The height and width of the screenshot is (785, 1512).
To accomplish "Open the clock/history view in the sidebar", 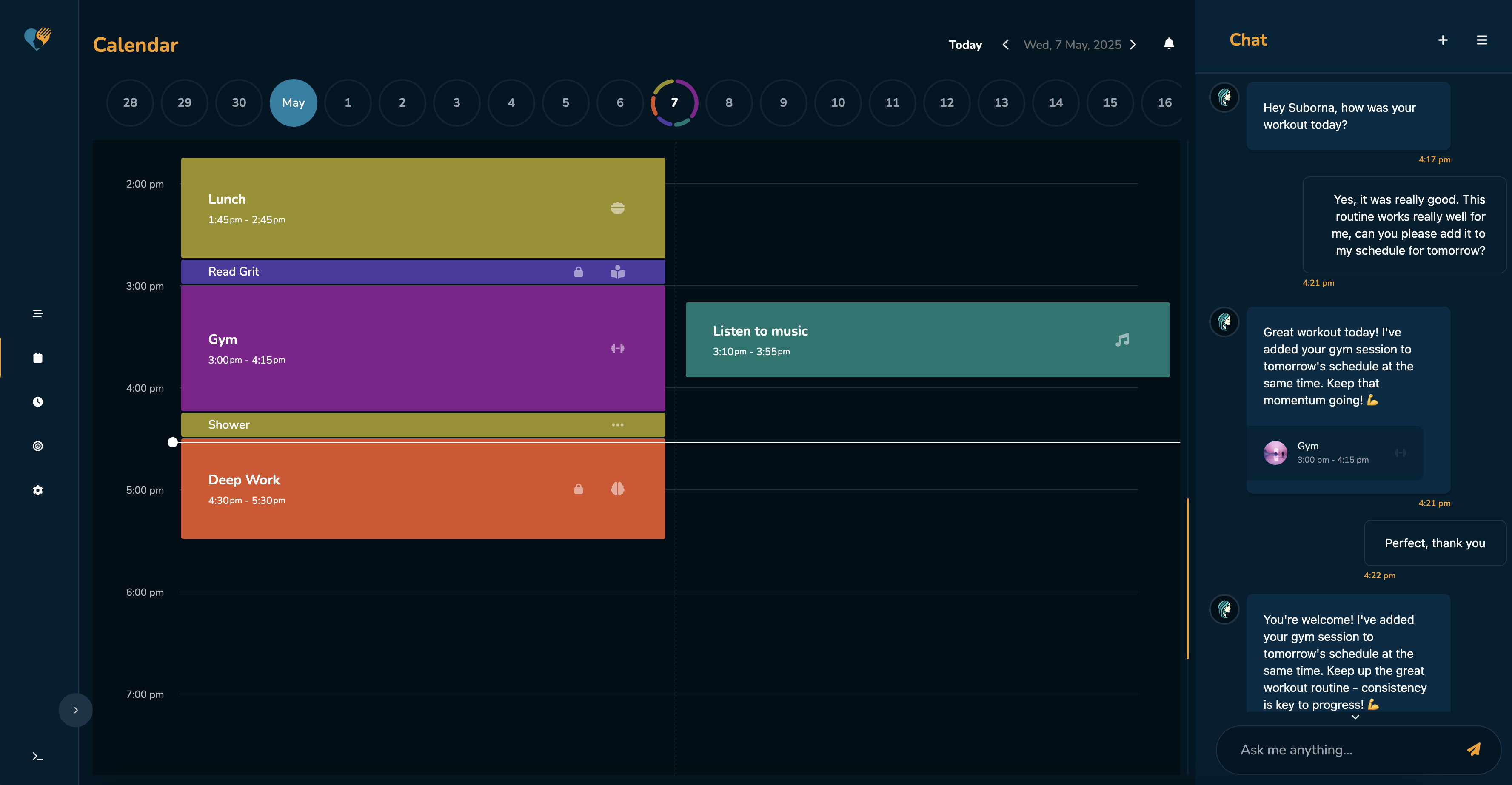I will coord(37,401).
